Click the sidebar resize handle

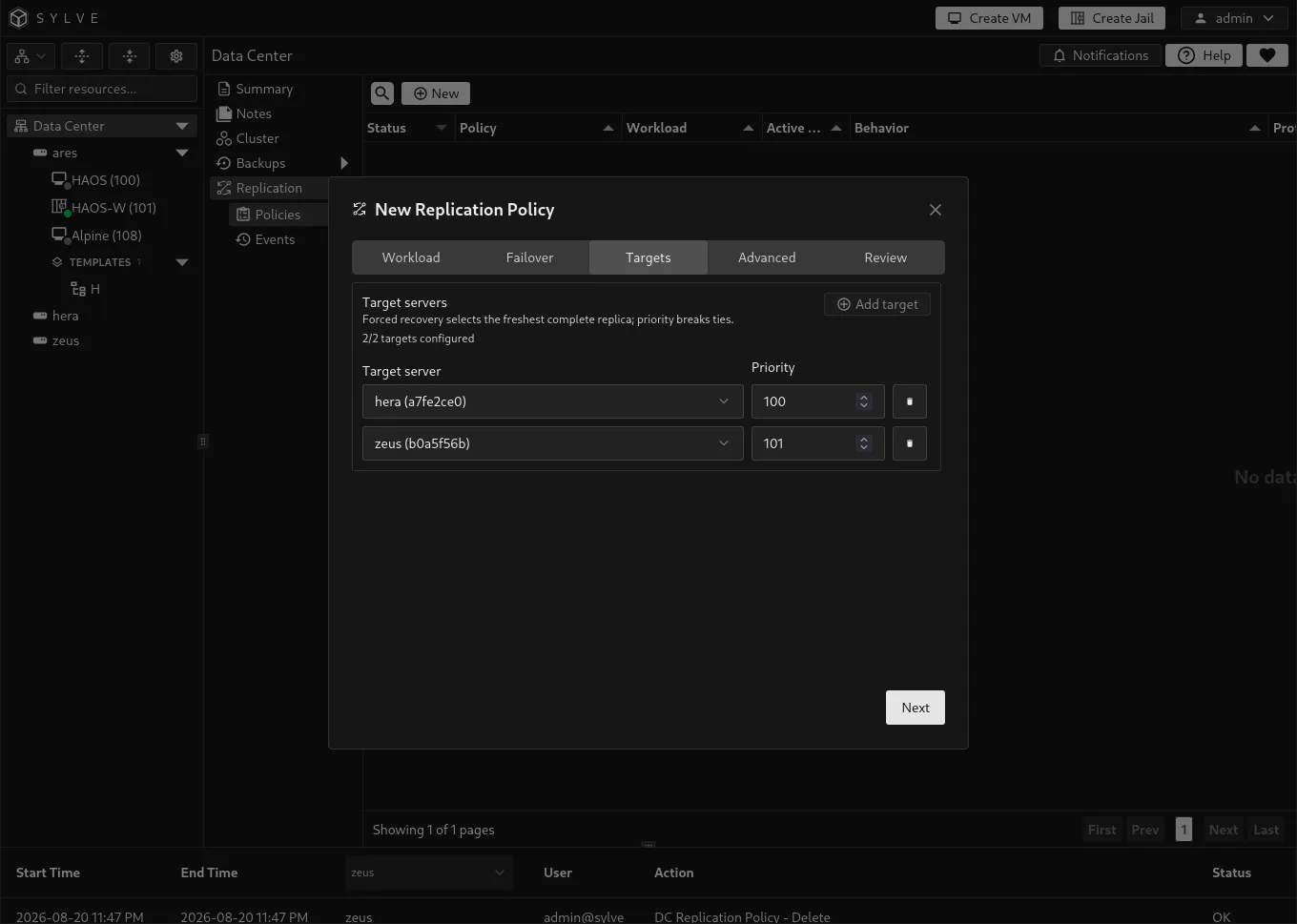tap(202, 441)
